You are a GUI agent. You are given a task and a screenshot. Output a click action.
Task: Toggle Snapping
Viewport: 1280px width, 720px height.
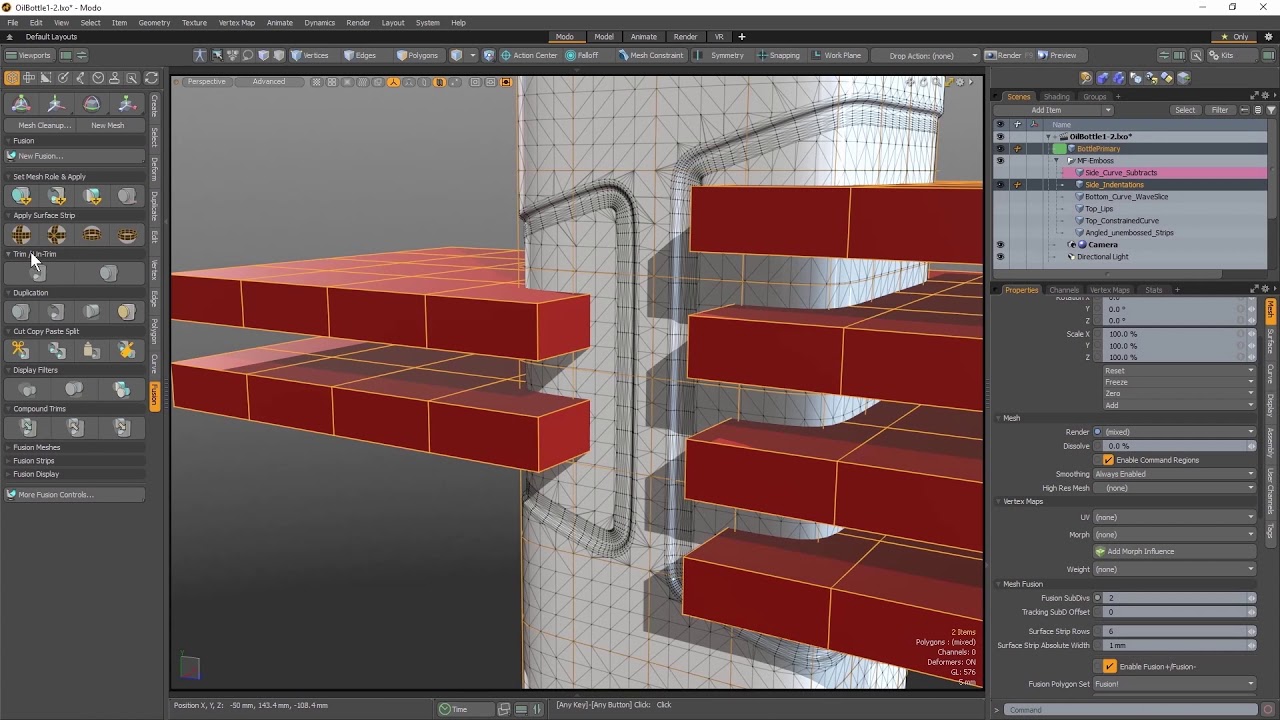(x=778, y=55)
